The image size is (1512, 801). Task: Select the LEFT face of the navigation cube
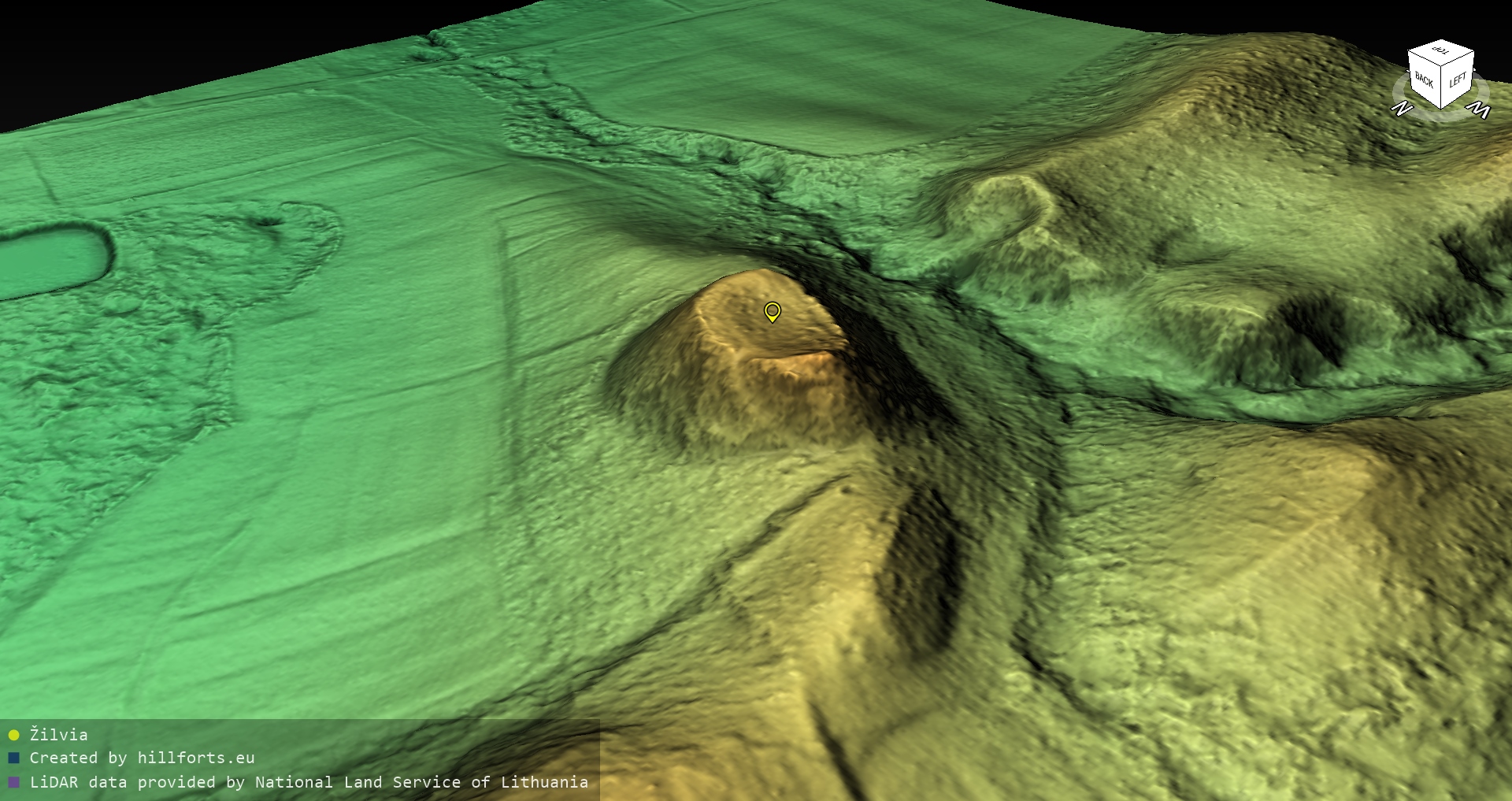1458,80
